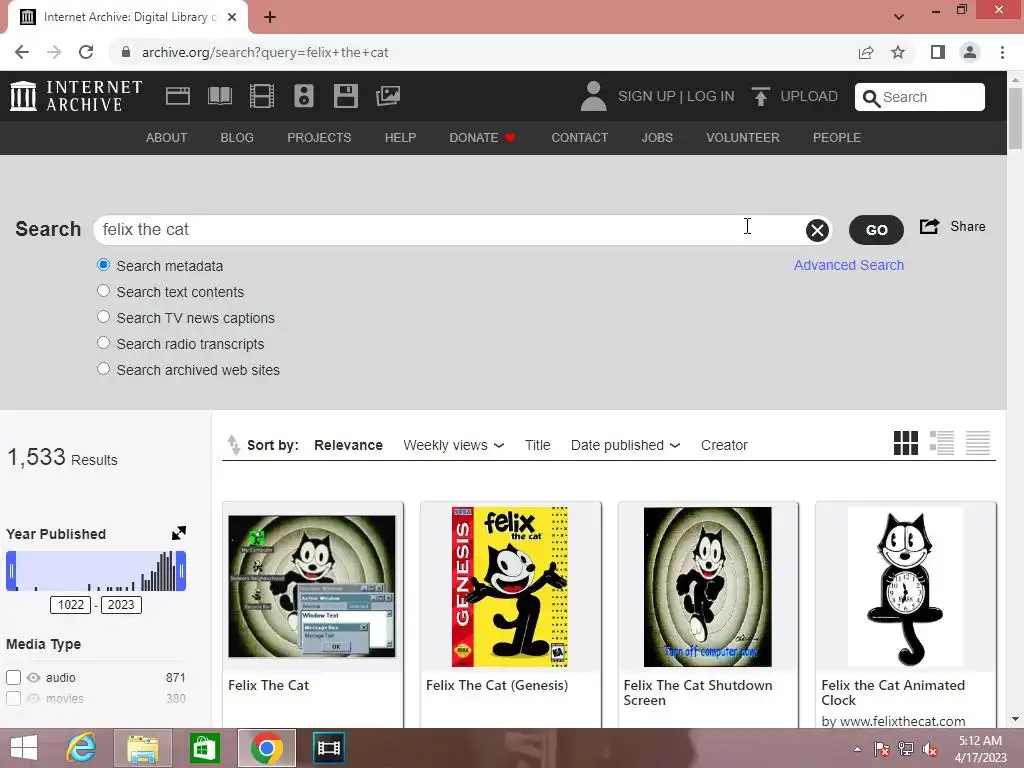Sort results by Creator
1024x768 pixels.
[x=724, y=445]
